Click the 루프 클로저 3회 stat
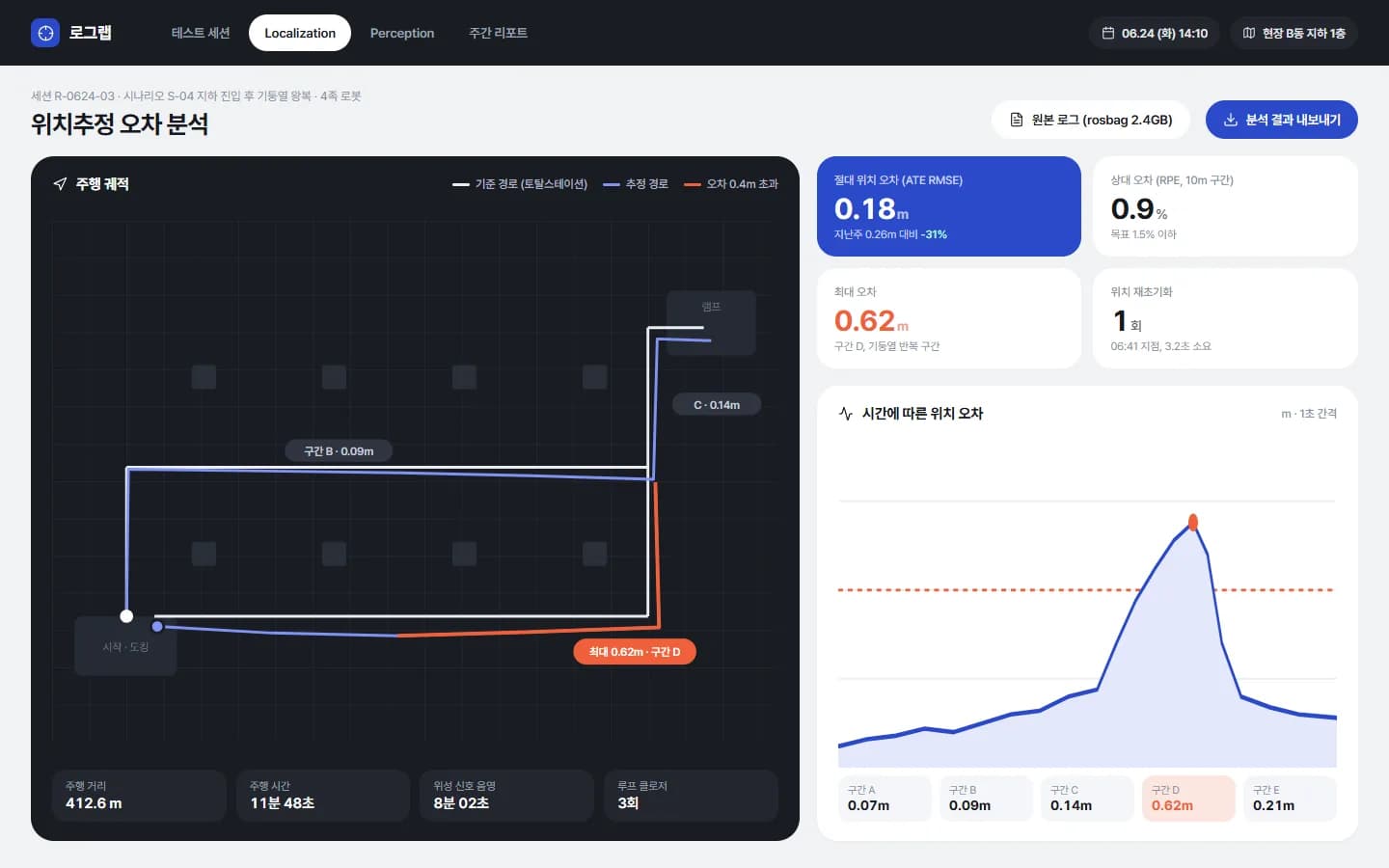The image size is (1389, 868). click(691, 796)
